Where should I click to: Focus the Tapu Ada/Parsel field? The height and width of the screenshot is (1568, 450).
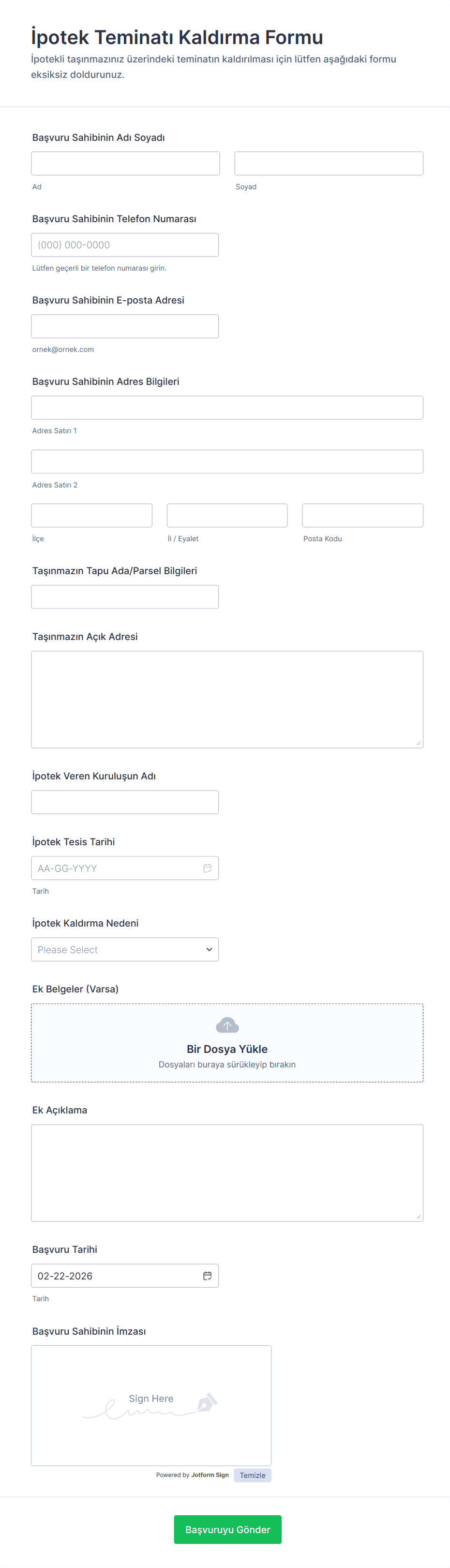click(125, 597)
